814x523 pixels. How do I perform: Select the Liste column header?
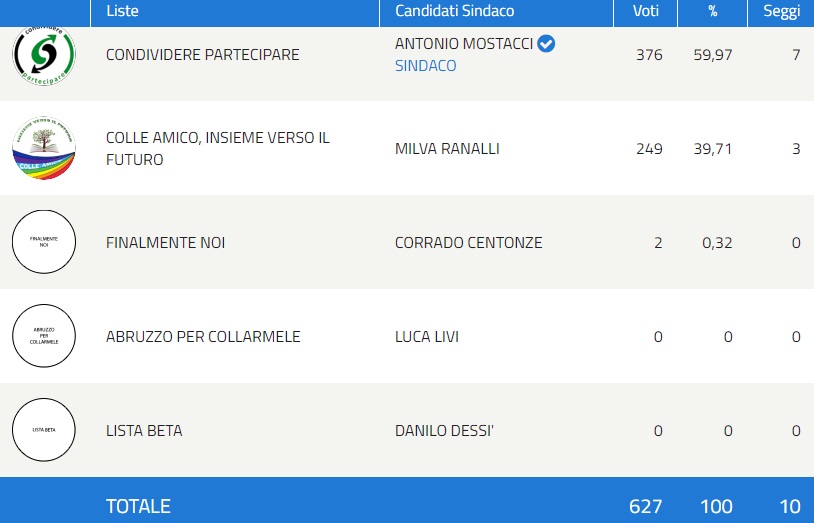[123, 11]
